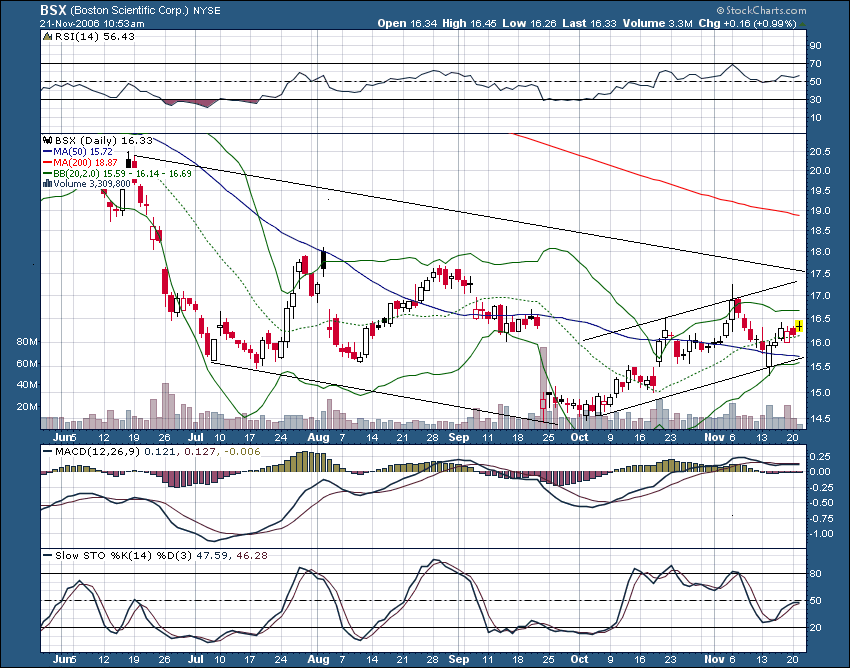Click the 80M volume axis label

click(27, 342)
